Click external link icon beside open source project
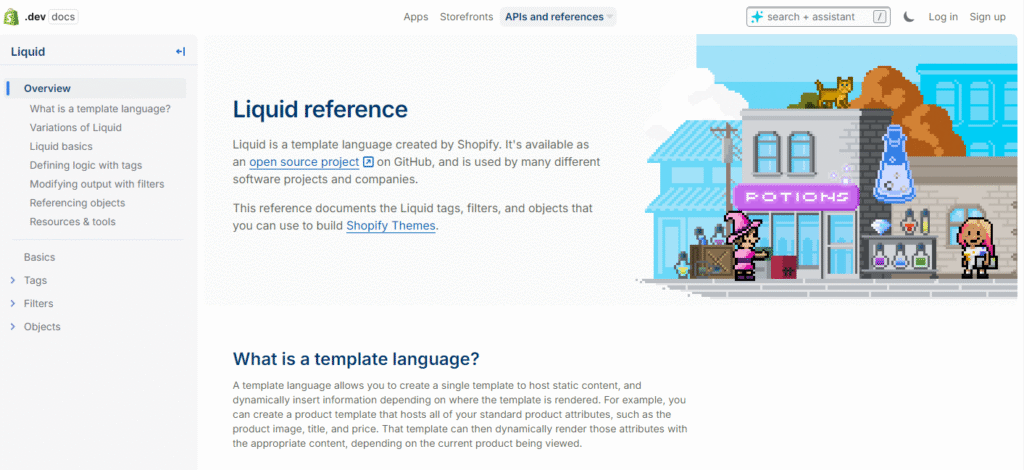Viewport: 1024px width, 470px height. (368, 162)
